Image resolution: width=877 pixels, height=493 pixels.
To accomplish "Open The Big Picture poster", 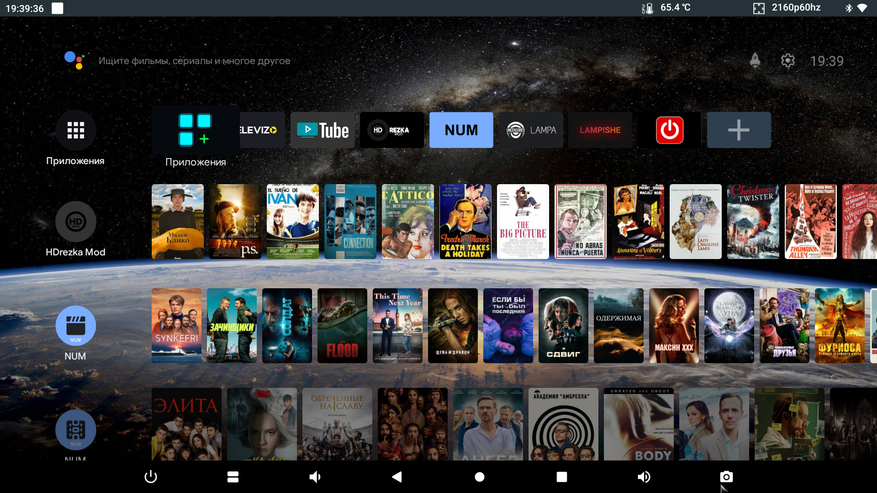I will click(523, 222).
